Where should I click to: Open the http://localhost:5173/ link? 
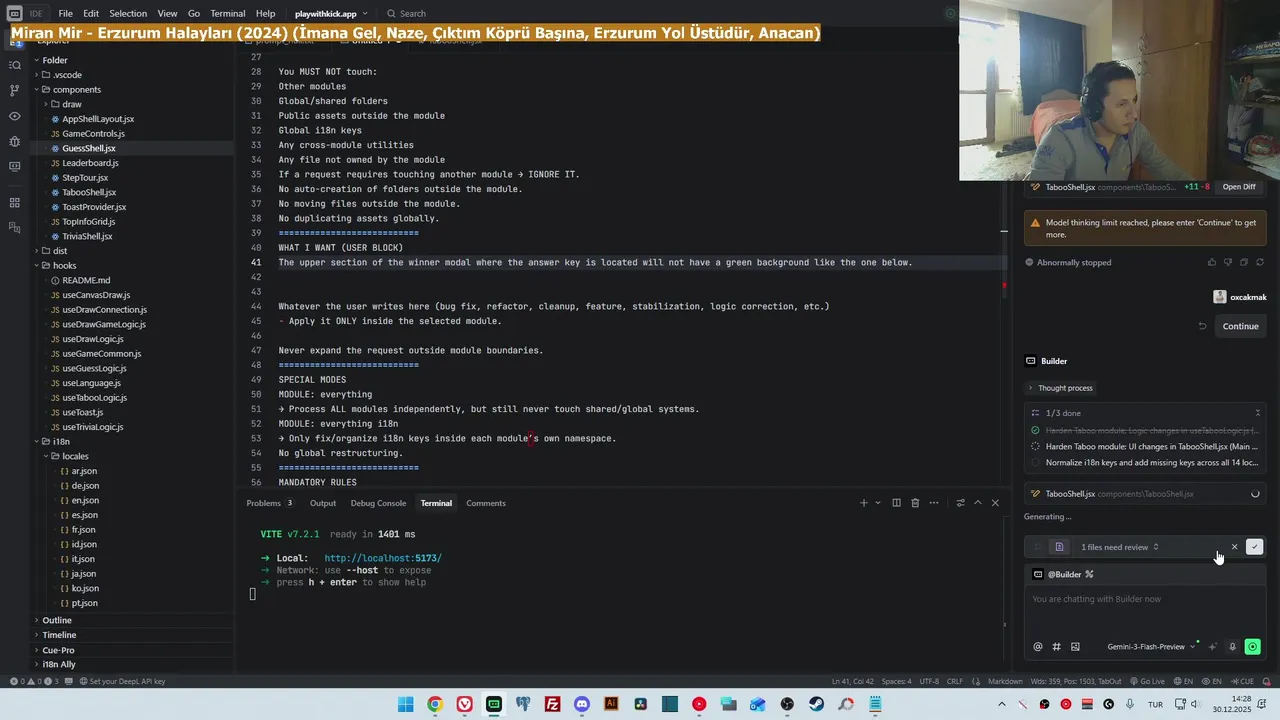pos(383,558)
